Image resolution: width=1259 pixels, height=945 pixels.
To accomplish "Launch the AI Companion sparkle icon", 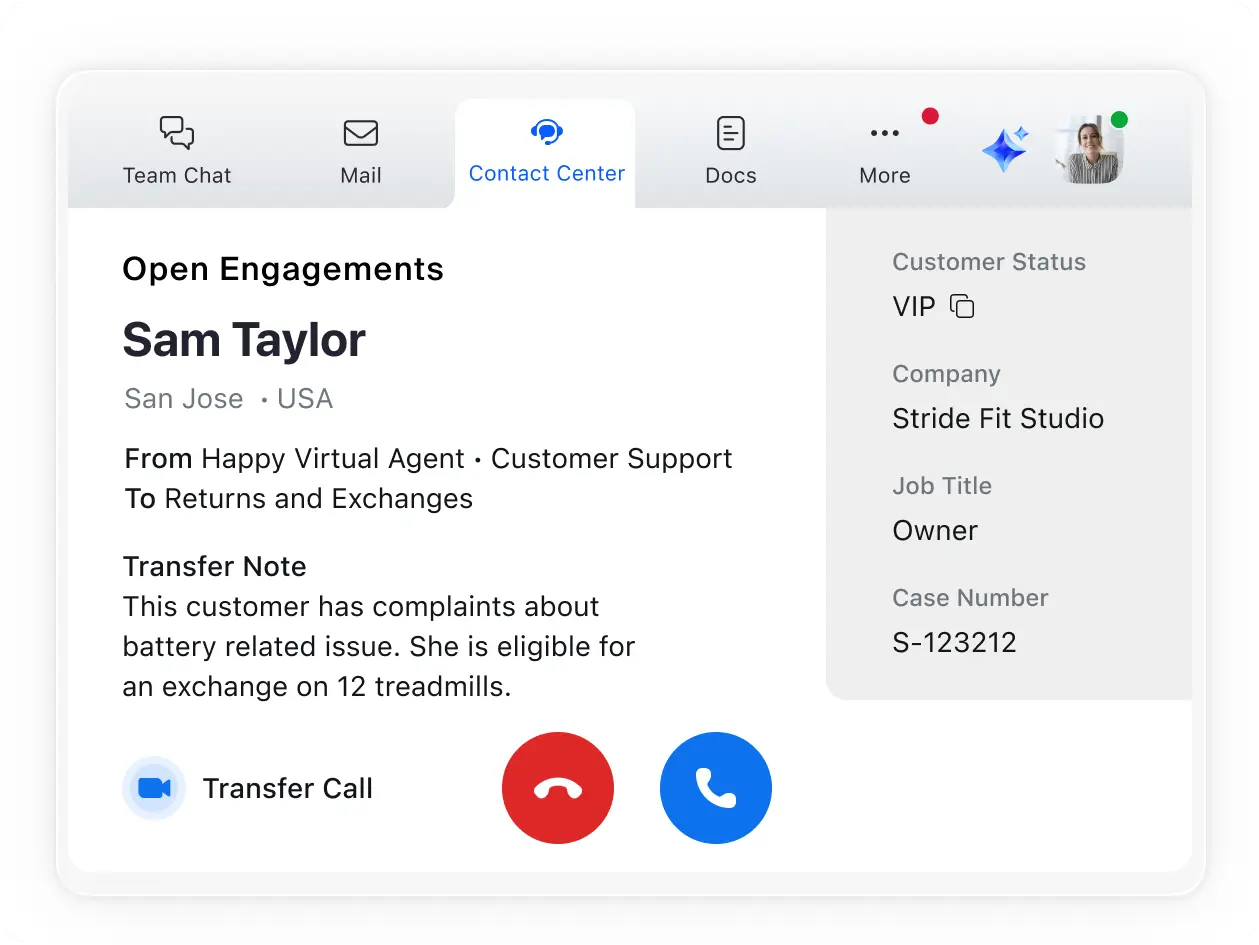I will coord(1005,150).
